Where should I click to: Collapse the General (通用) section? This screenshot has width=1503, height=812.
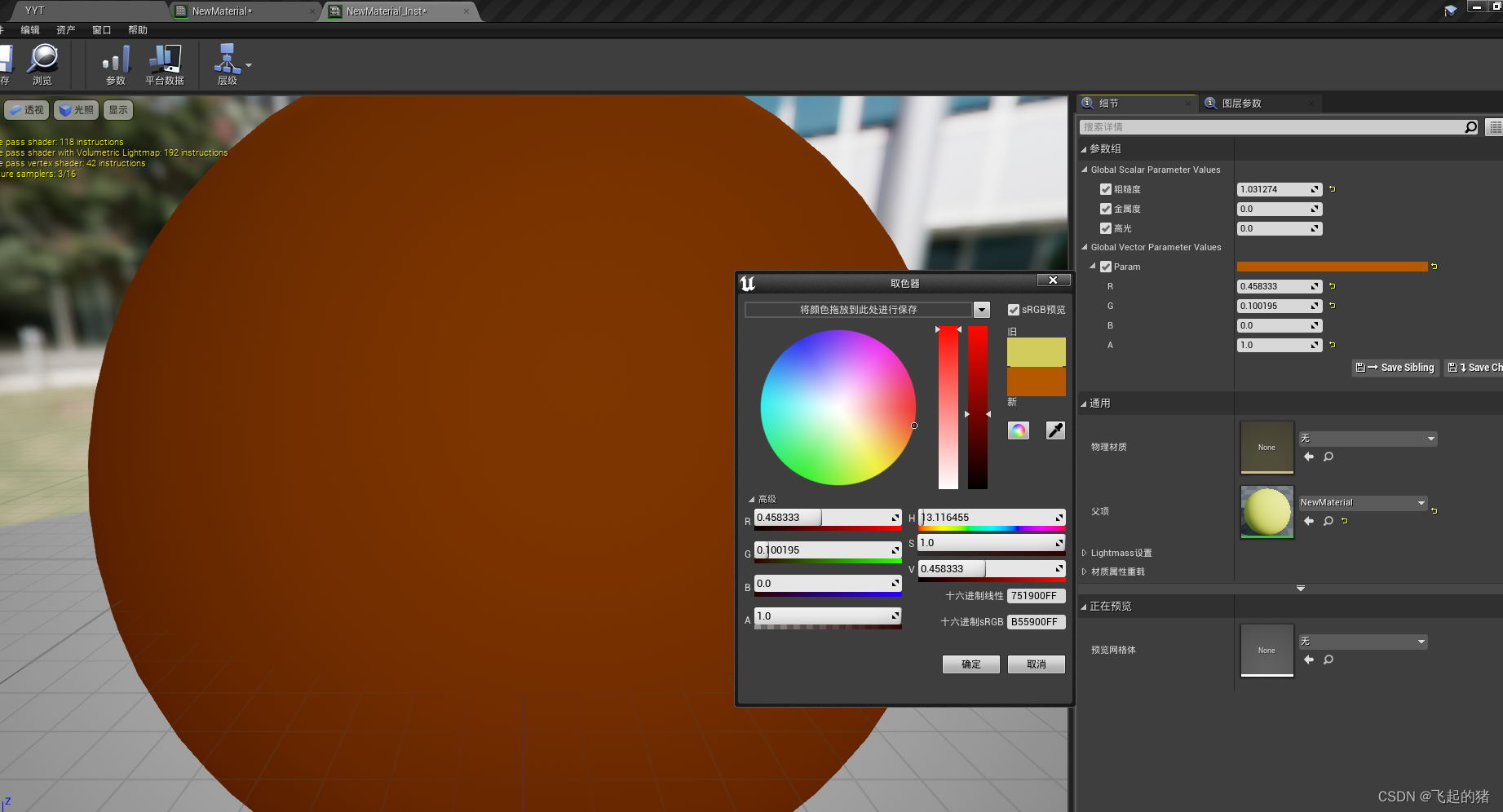pos(1084,404)
